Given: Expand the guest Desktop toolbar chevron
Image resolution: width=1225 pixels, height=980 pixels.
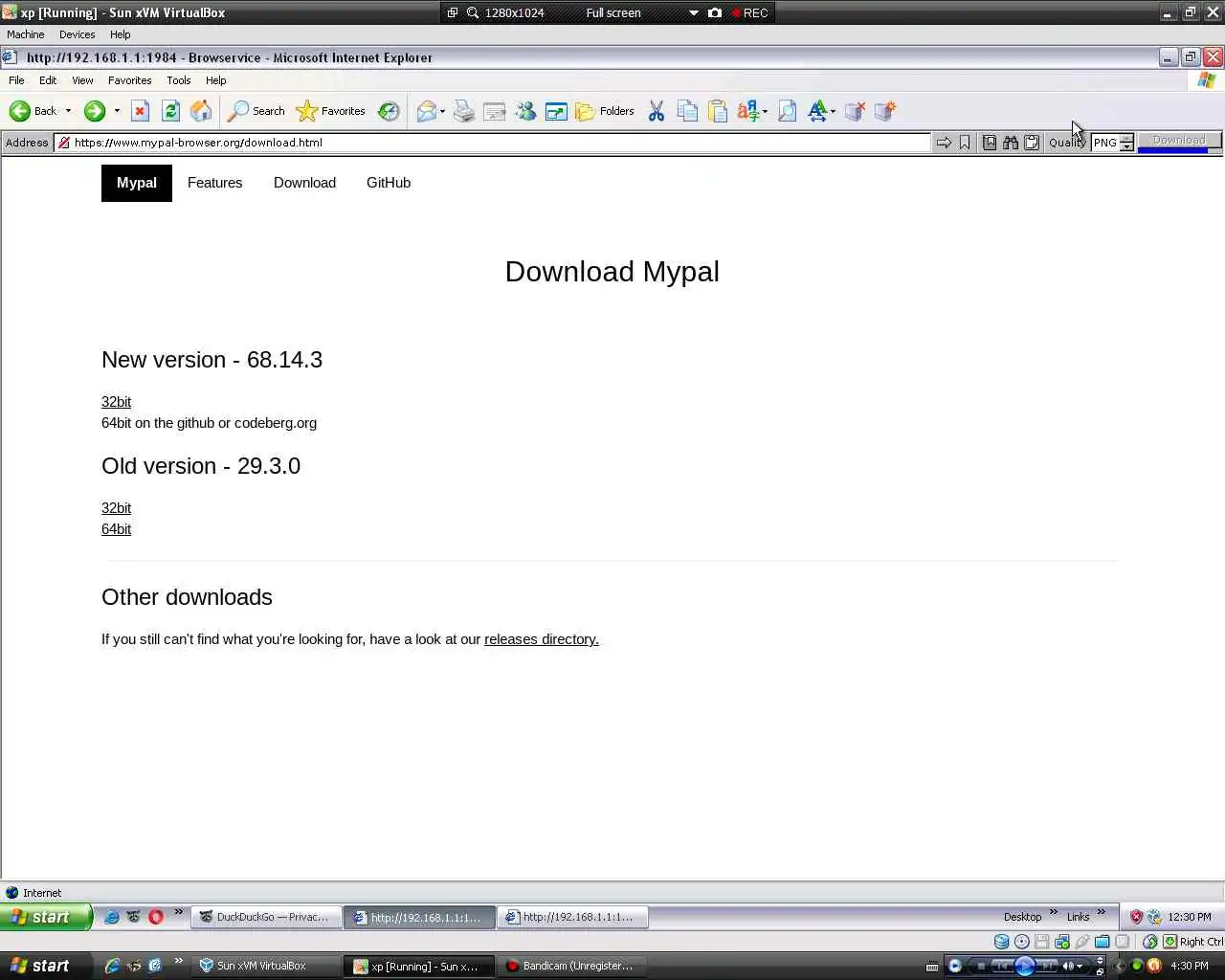Looking at the screenshot, I should pos(1054,912).
